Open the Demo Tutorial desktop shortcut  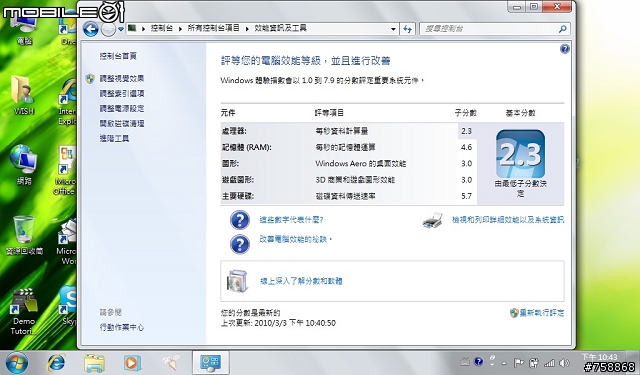[24, 312]
